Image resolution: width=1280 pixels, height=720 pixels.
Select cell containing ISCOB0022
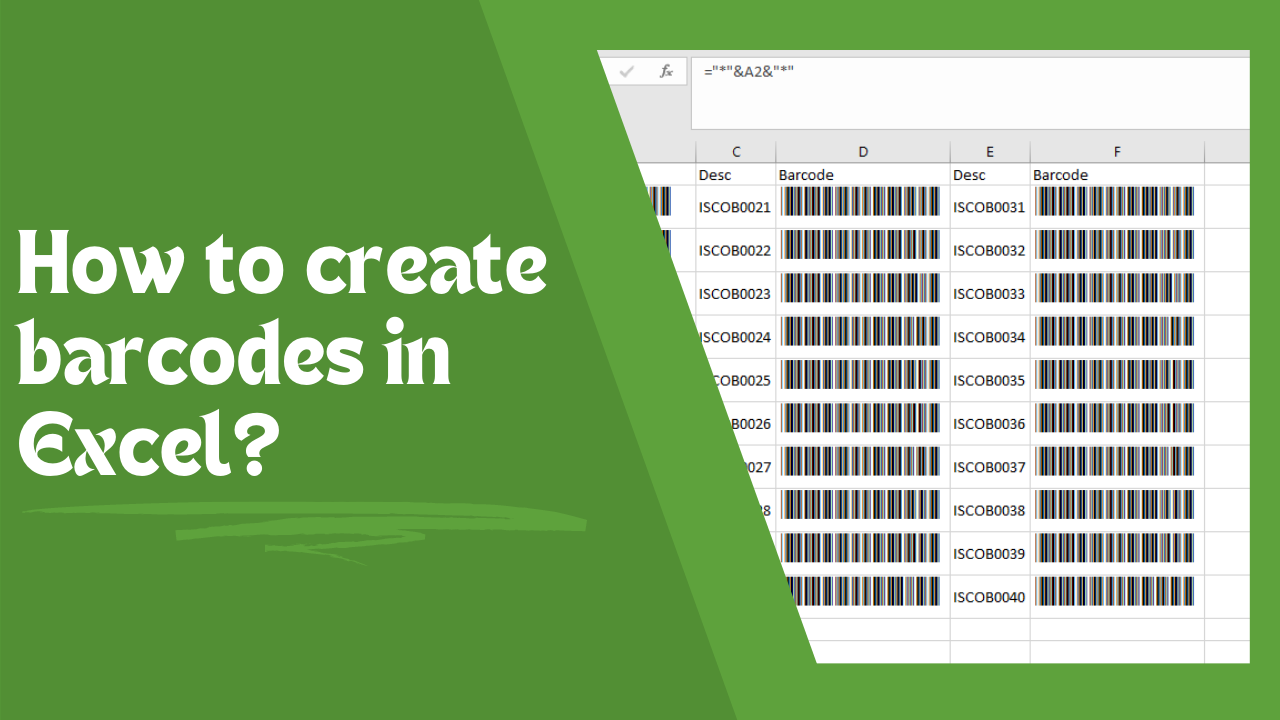coord(736,250)
